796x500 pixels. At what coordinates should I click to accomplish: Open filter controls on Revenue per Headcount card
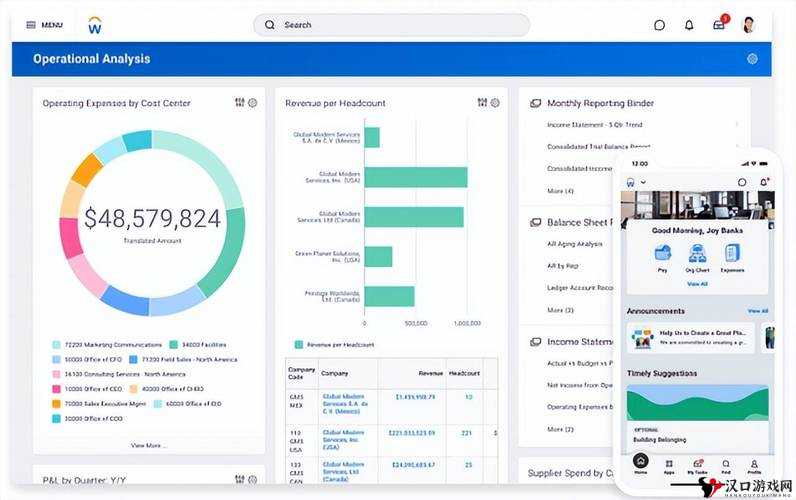coord(482,103)
